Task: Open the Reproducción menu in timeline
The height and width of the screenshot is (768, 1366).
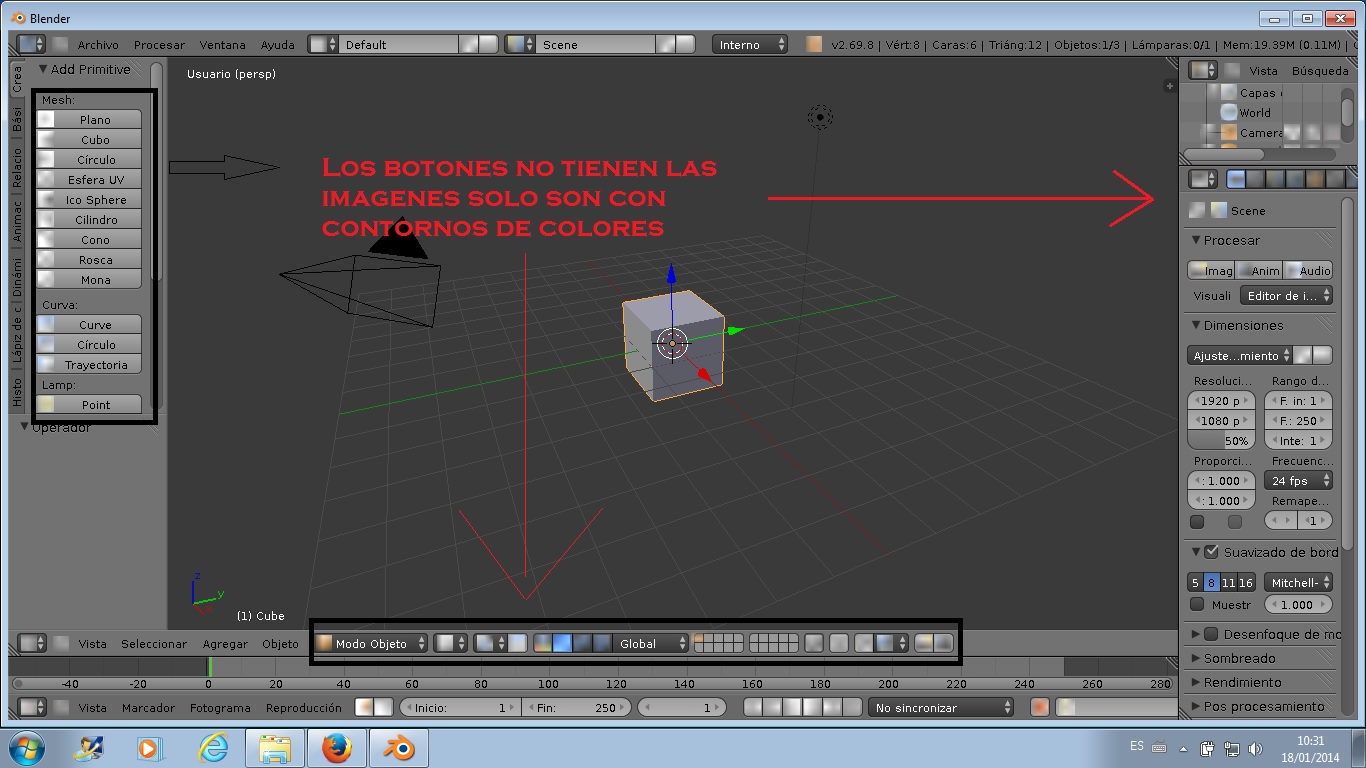Action: click(x=304, y=708)
